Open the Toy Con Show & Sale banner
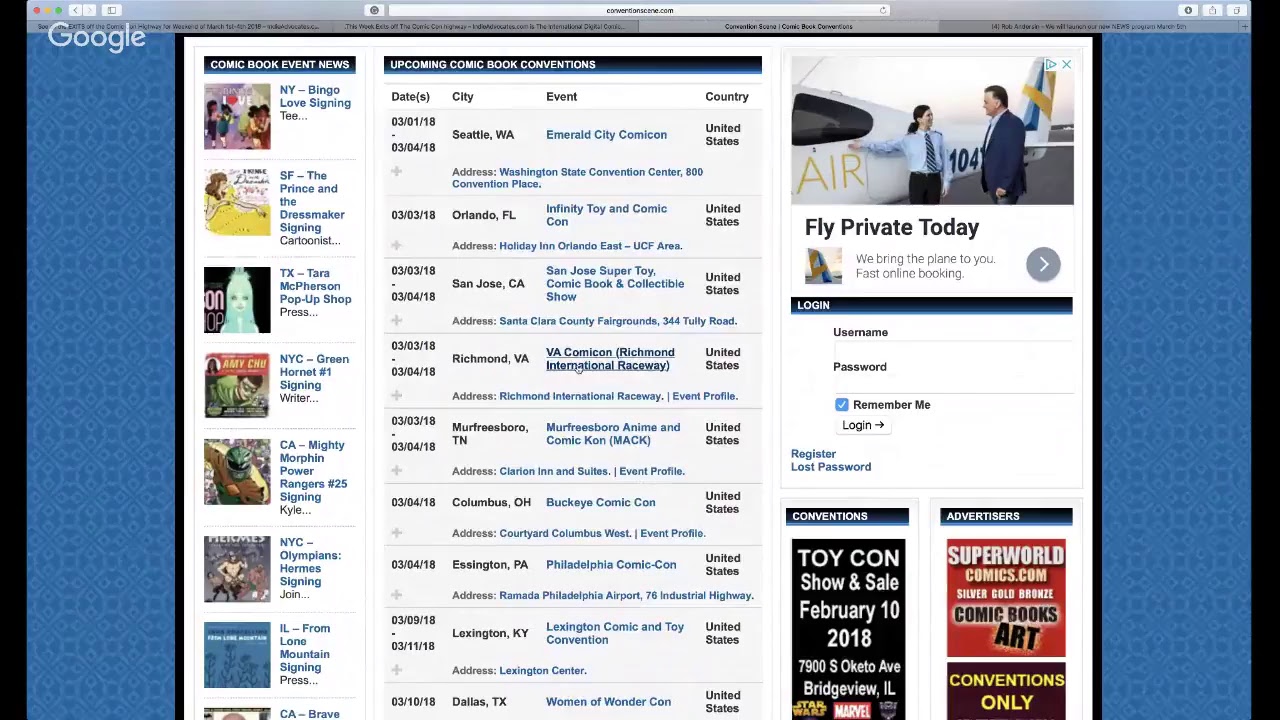The height and width of the screenshot is (720, 1280). coord(848,629)
